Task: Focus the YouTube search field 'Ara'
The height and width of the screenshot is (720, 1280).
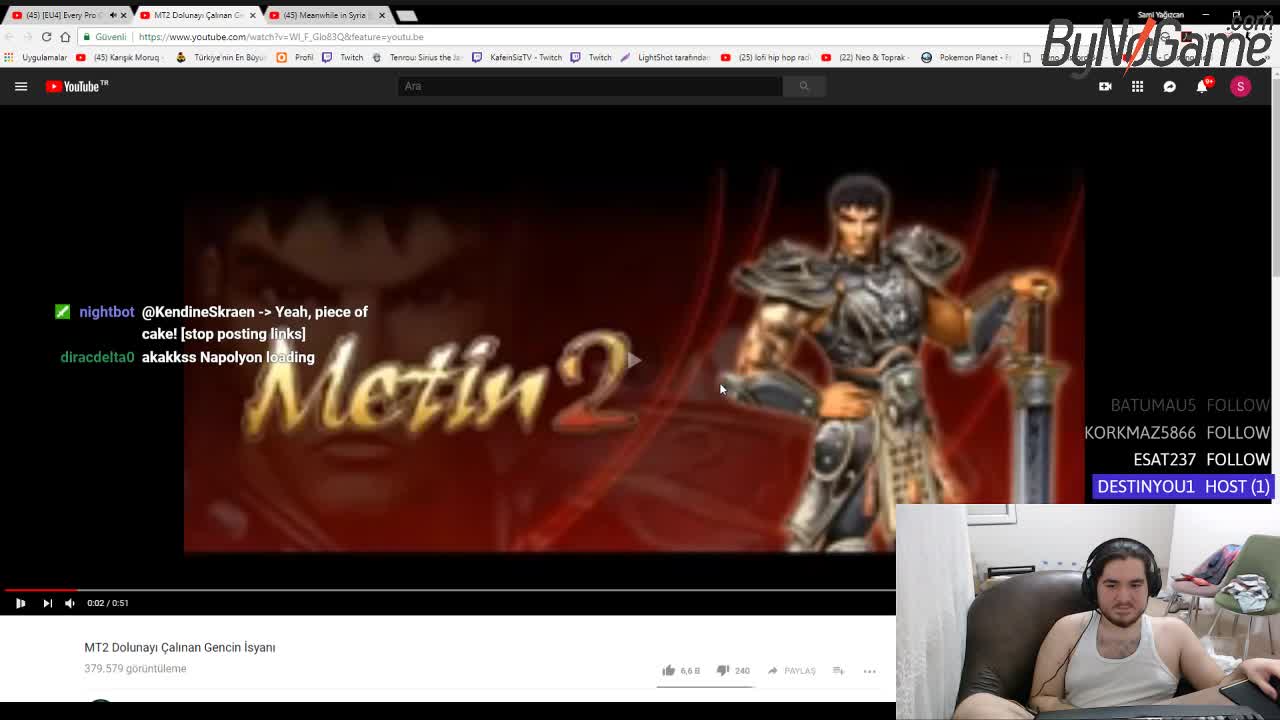Action: [590, 86]
